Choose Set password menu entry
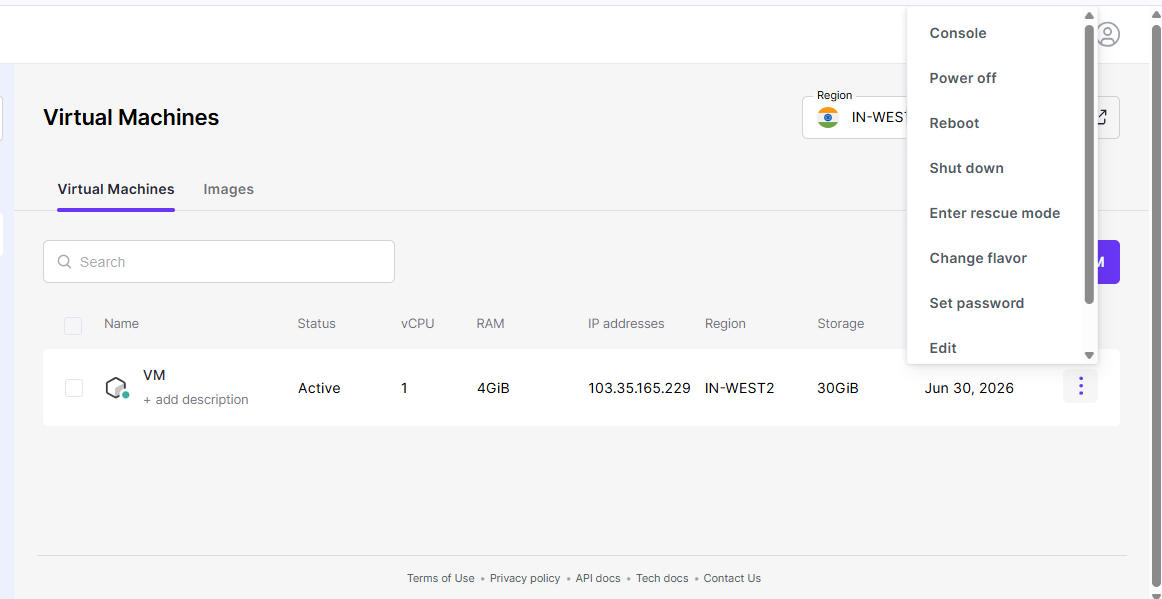 click(977, 303)
